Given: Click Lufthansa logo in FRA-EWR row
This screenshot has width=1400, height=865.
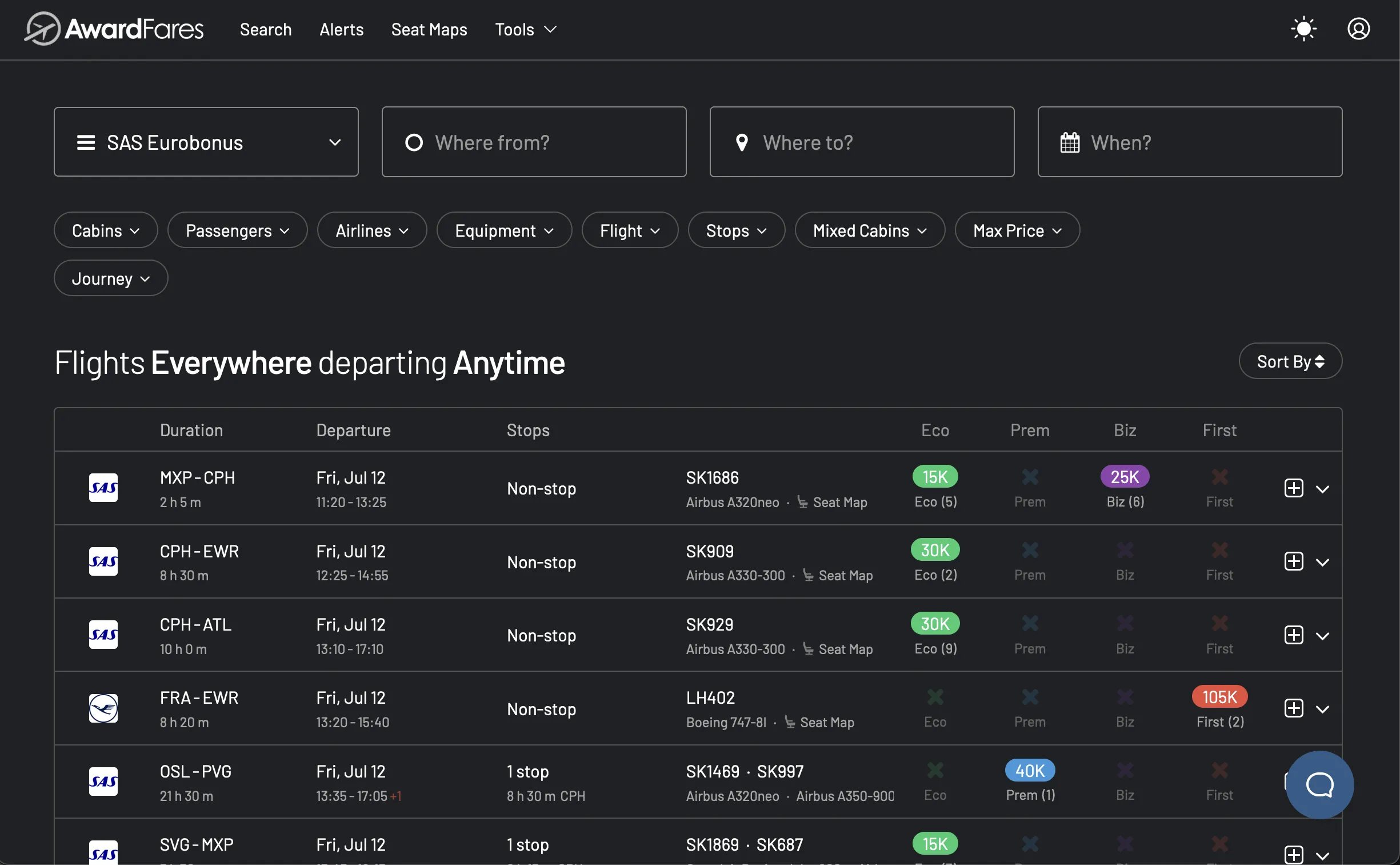Looking at the screenshot, I should (x=103, y=708).
